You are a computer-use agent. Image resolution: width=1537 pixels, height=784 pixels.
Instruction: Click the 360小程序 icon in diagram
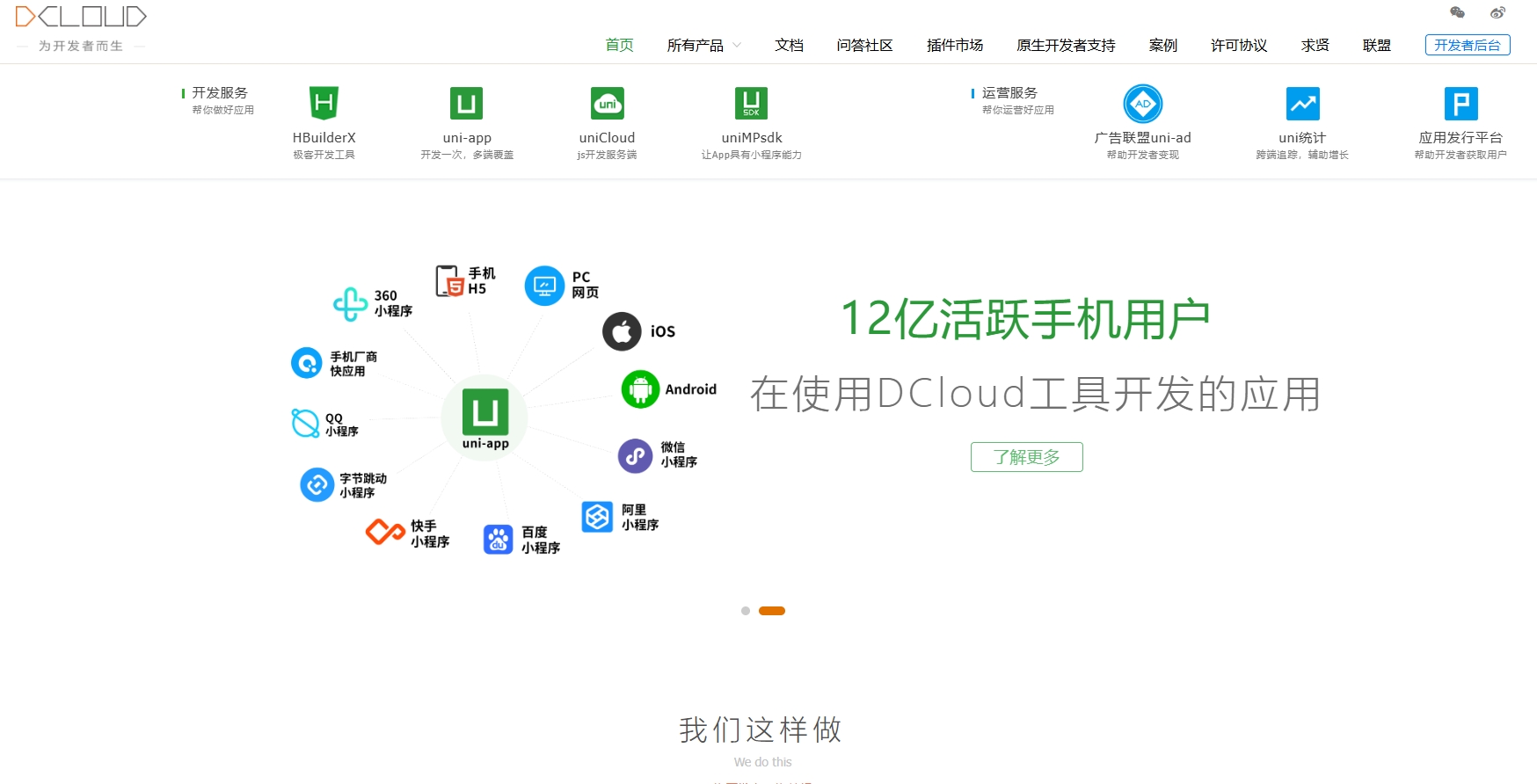[350, 304]
